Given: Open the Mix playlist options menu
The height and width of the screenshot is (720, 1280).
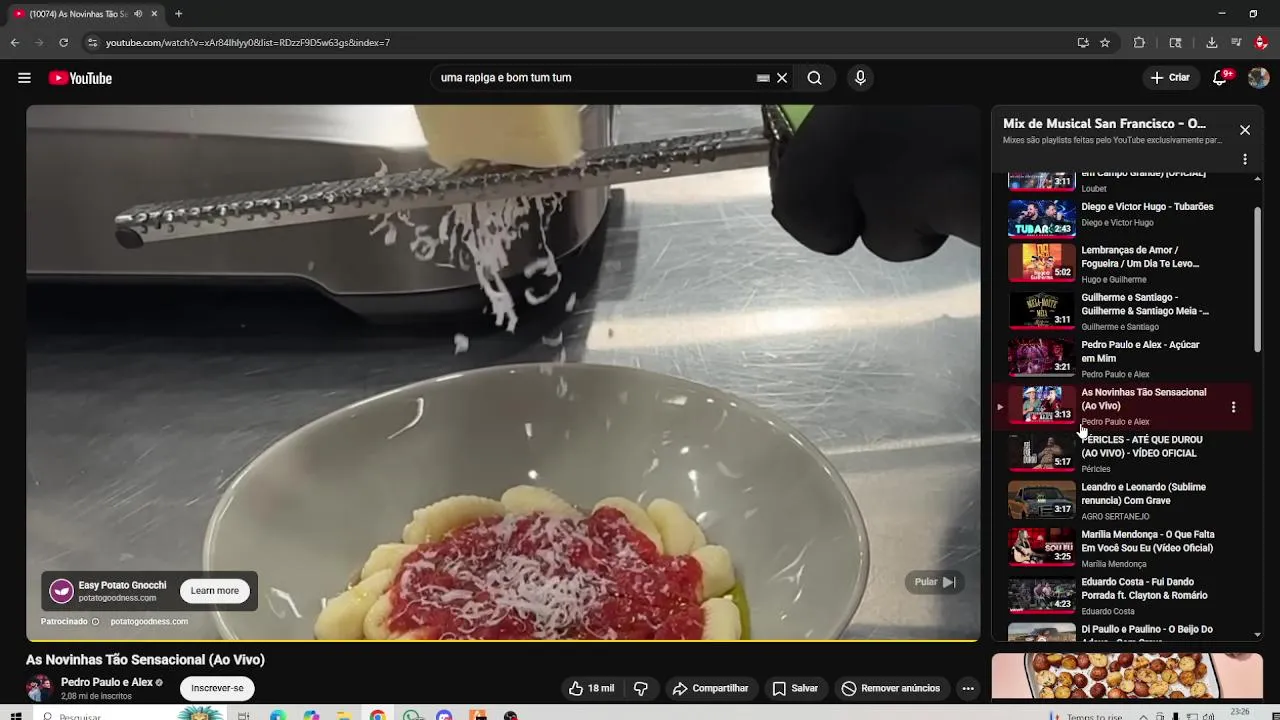Looking at the screenshot, I should pos(1245,159).
